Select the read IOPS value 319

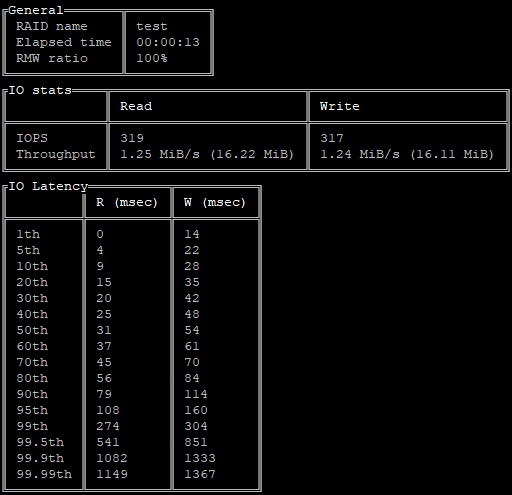pos(132,138)
